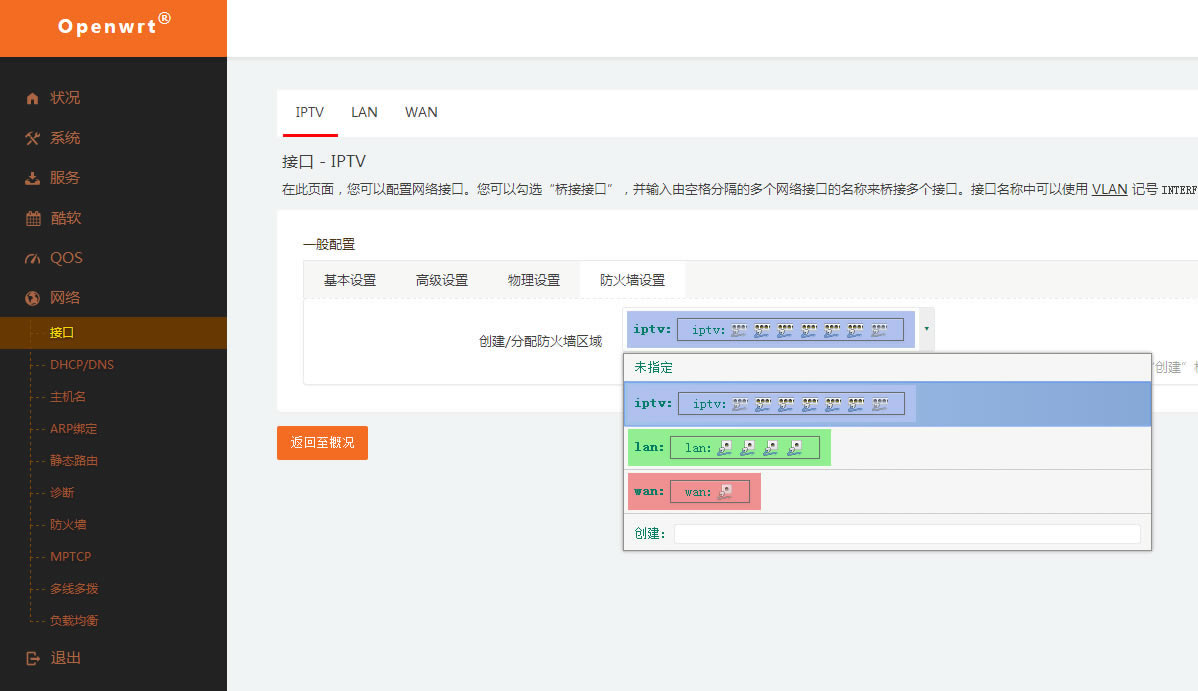The width and height of the screenshot is (1198, 691).
Task: Click the wan zone network port icon
Action: click(726, 491)
